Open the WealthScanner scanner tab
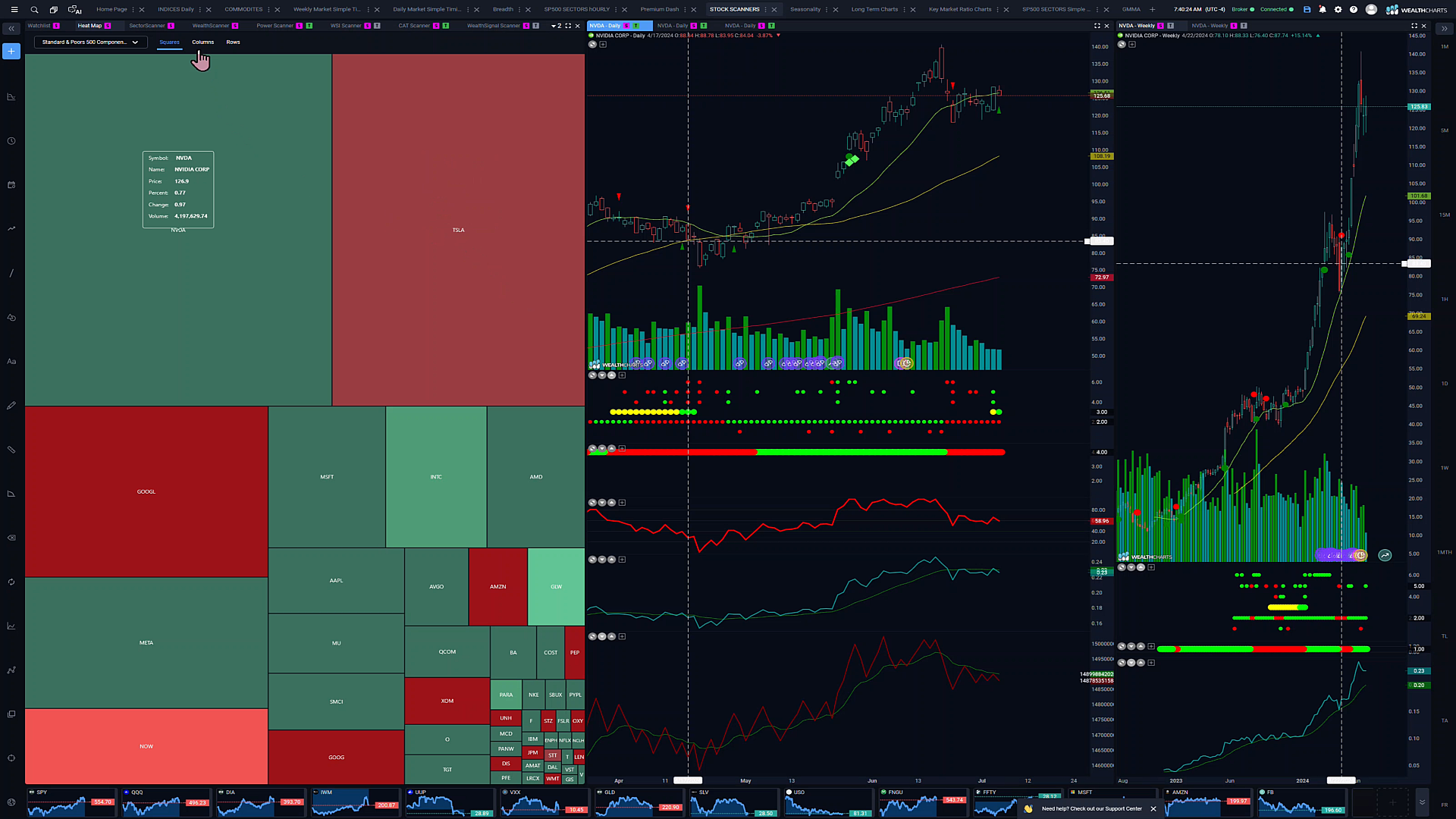Viewport: 1456px width, 819px height. click(211, 26)
